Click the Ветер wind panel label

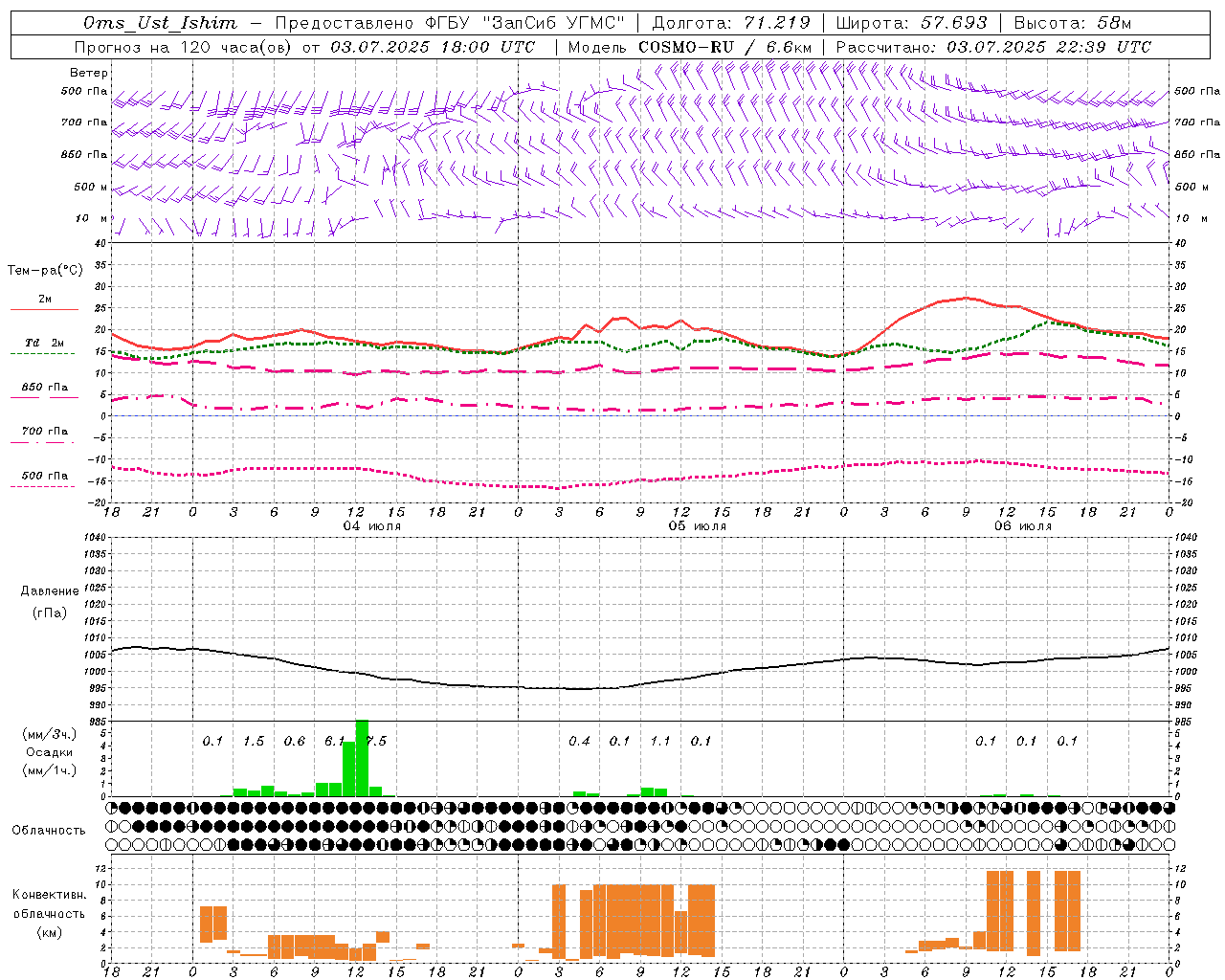(89, 73)
